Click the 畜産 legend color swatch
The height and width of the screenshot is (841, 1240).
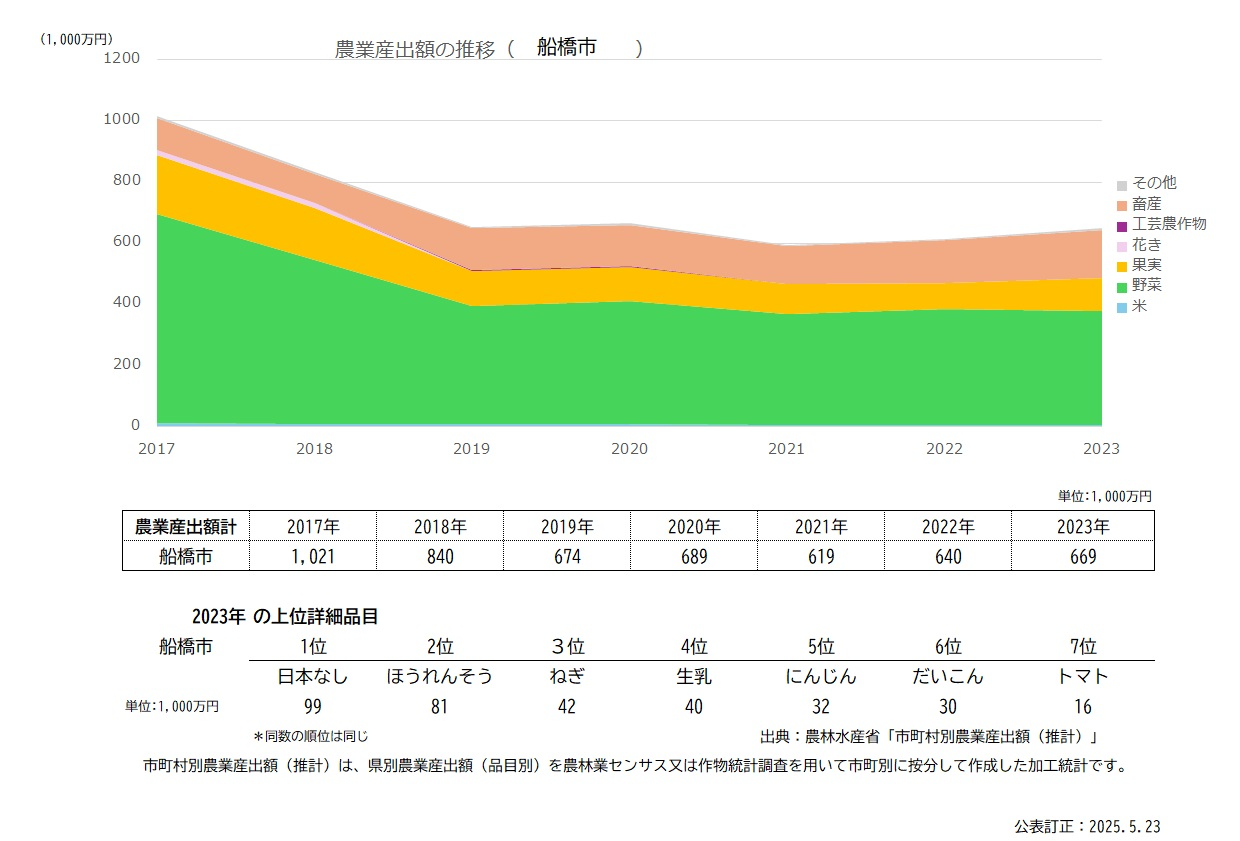1122,205
